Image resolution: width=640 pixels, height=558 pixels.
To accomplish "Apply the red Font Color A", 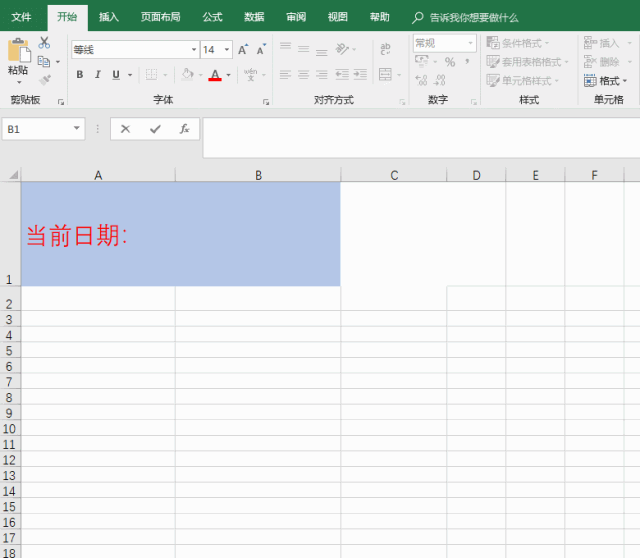I will pos(215,75).
